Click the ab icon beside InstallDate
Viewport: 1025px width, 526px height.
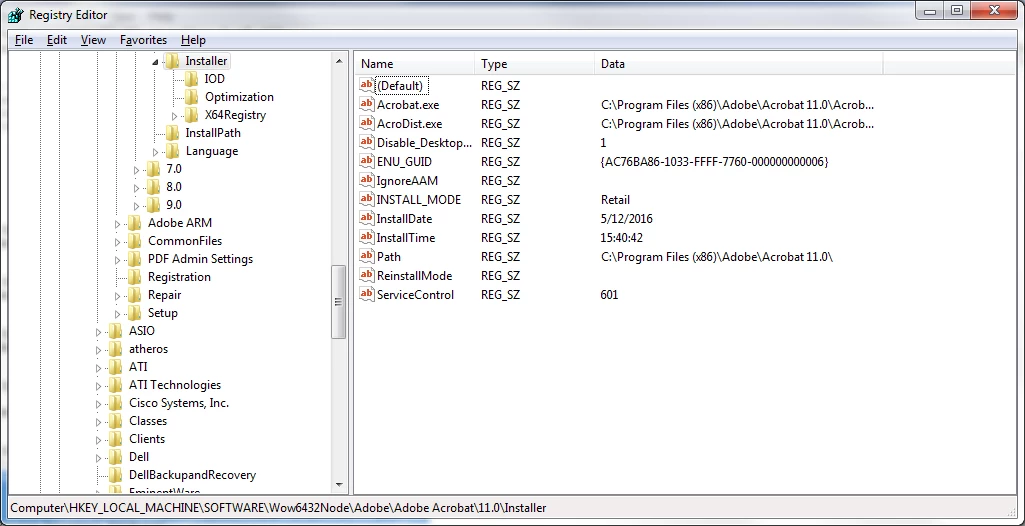[x=367, y=218]
